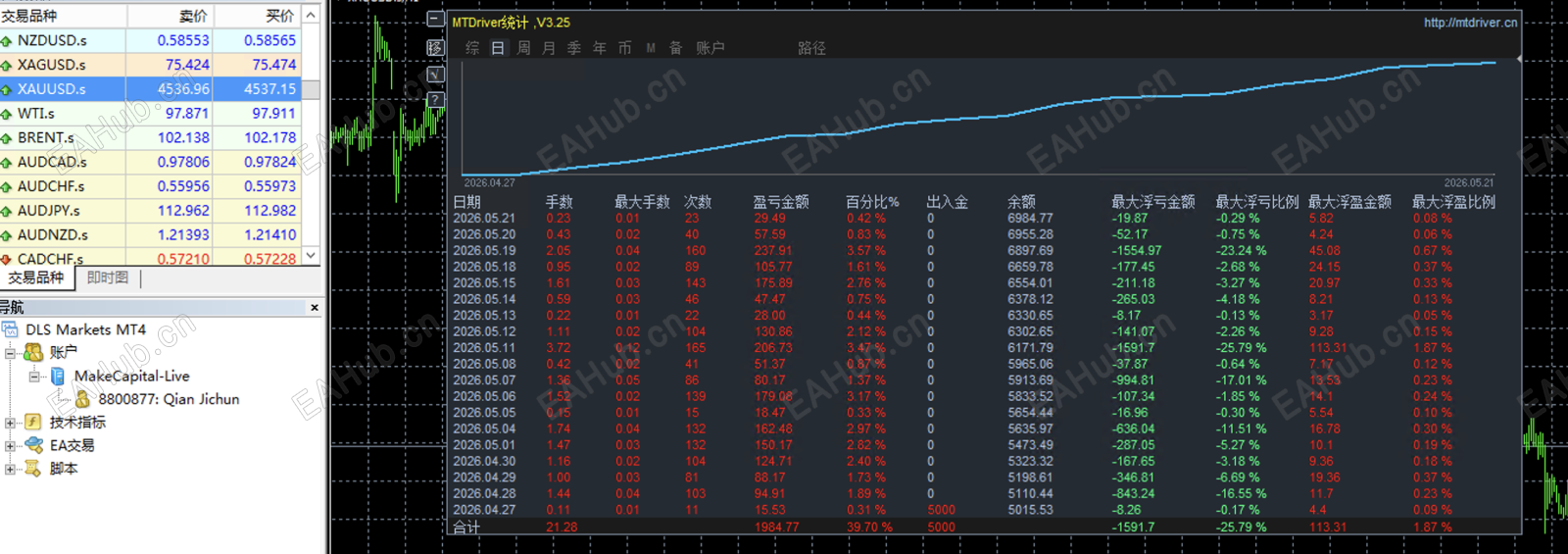Select the M statistics tab
Viewport: 1568px width, 554px height.
point(651,48)
